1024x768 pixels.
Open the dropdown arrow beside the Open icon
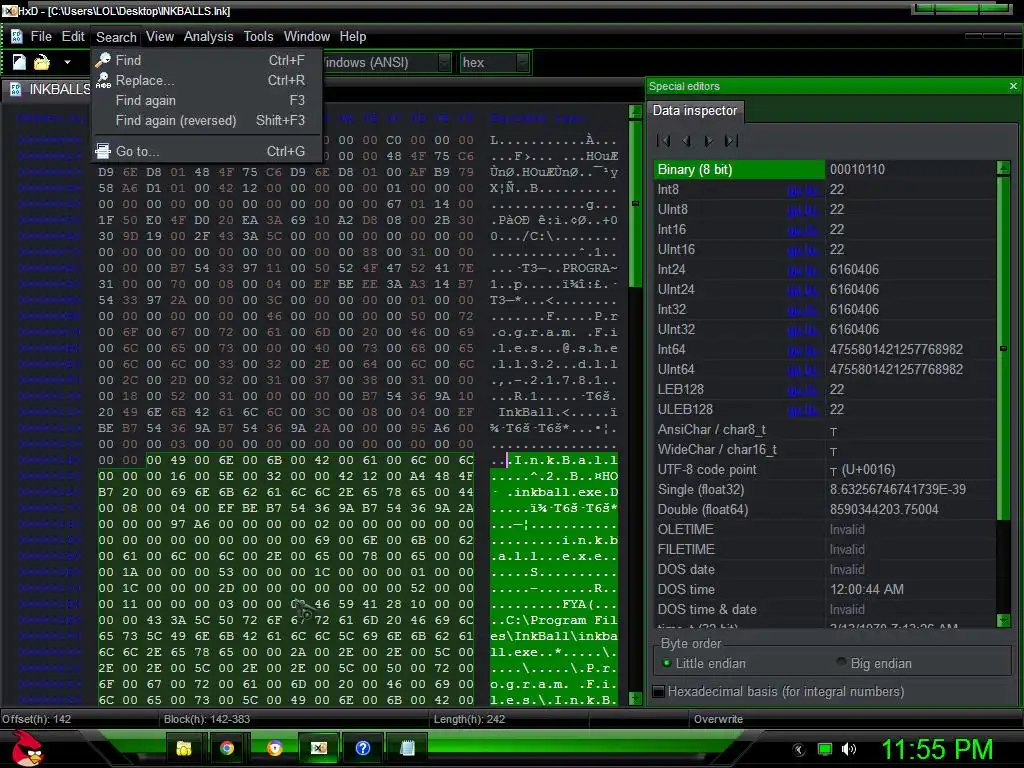pos(67,63)
